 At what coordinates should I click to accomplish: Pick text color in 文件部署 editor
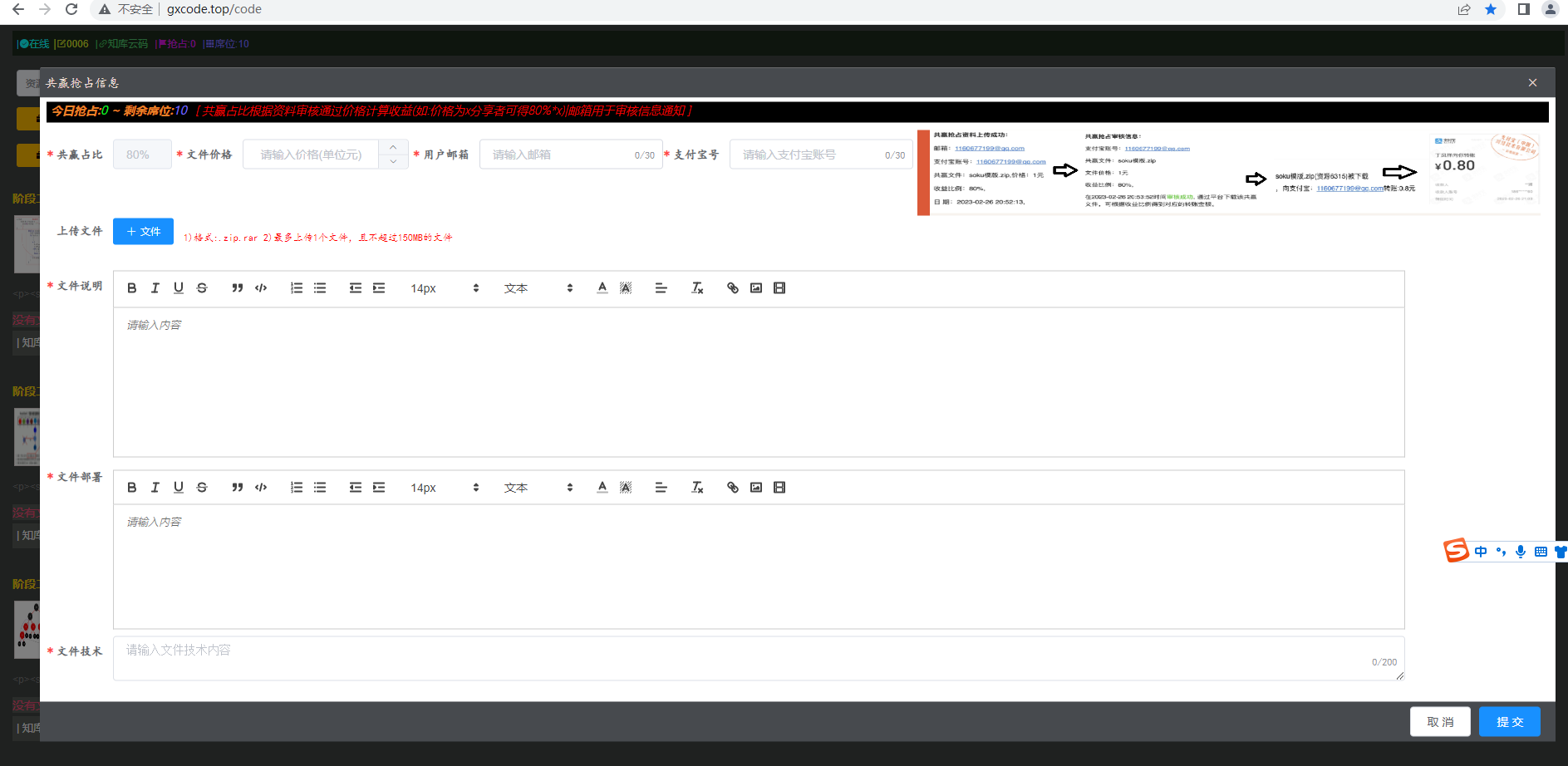coord(602,488)
